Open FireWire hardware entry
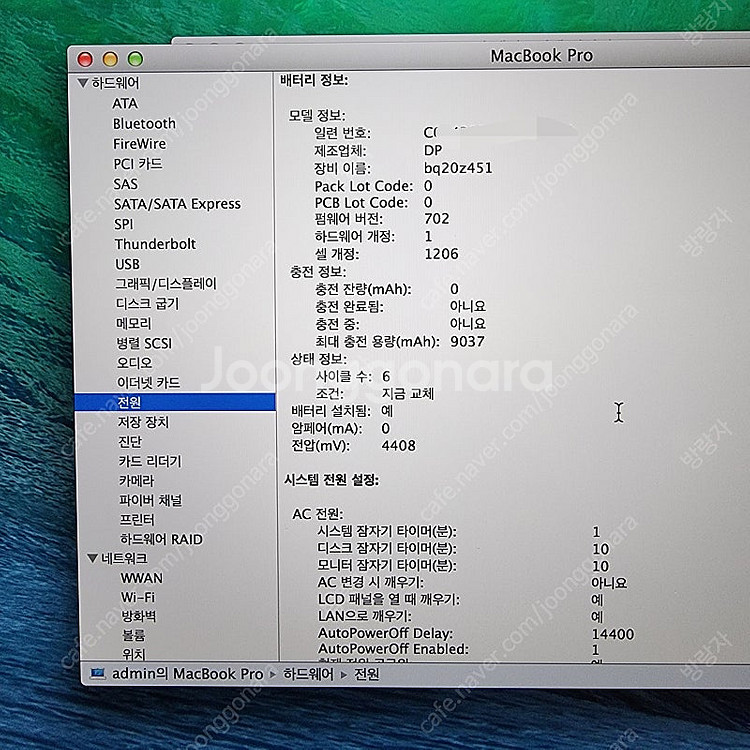Viewport: 750px width, 750px height. coord(139,143)
